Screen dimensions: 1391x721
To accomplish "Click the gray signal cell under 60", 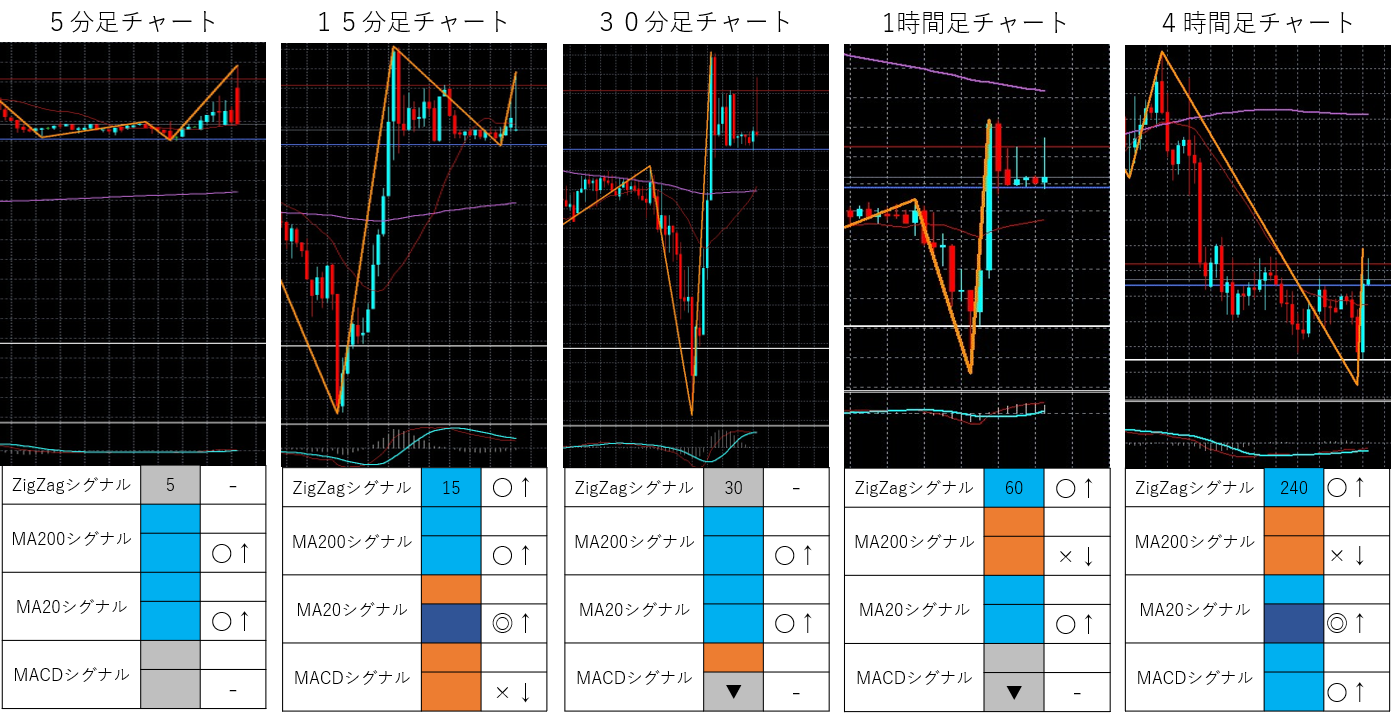I will pos(1015,656).
